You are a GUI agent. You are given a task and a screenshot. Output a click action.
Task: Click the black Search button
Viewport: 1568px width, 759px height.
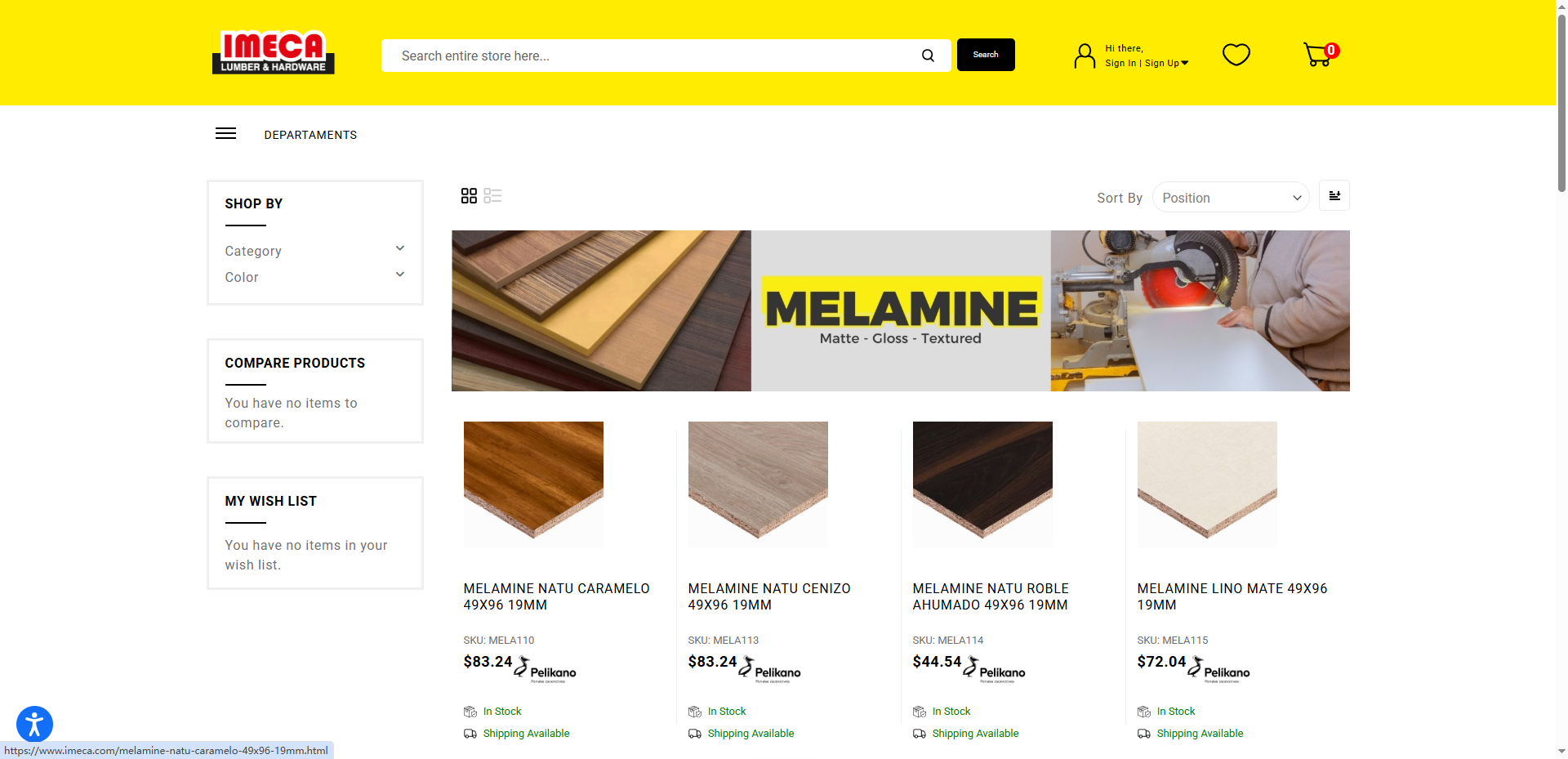986,55
